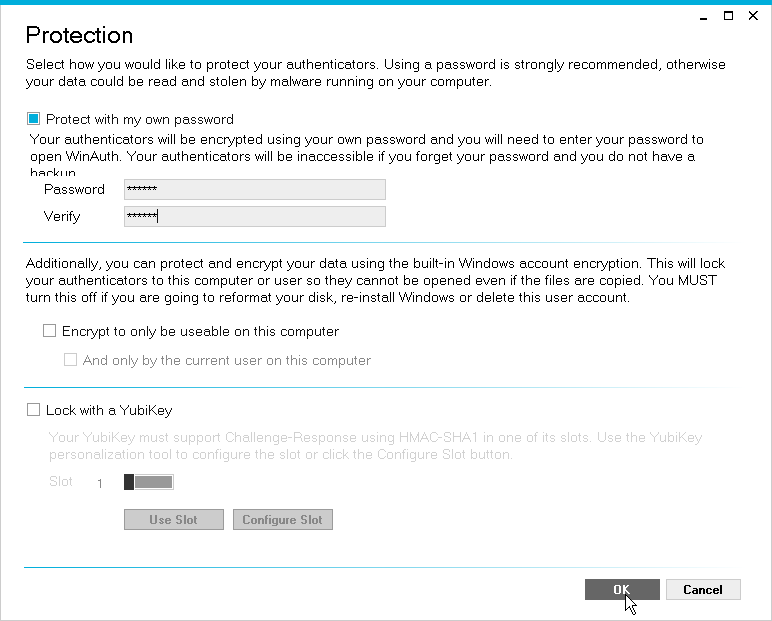772x621 pixels.
Task: Maximize the Protection window
Action: [728, 15]
